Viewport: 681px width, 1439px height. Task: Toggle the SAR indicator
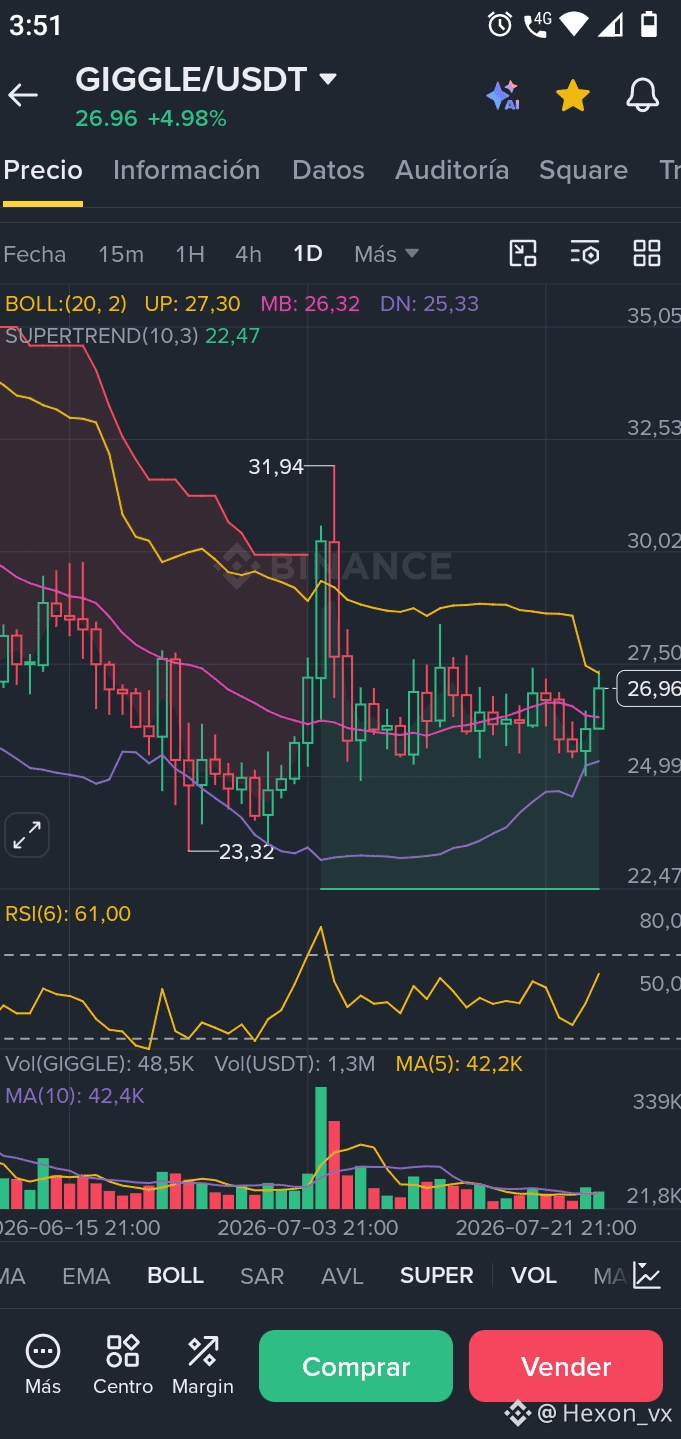tap(262, 1275)
